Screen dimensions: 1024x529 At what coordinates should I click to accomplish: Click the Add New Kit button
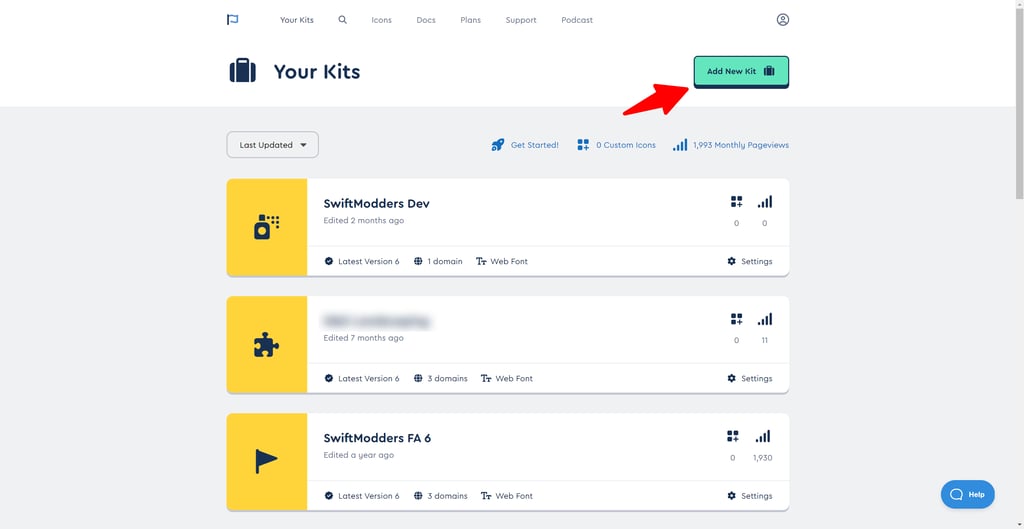tap(741, 71)
